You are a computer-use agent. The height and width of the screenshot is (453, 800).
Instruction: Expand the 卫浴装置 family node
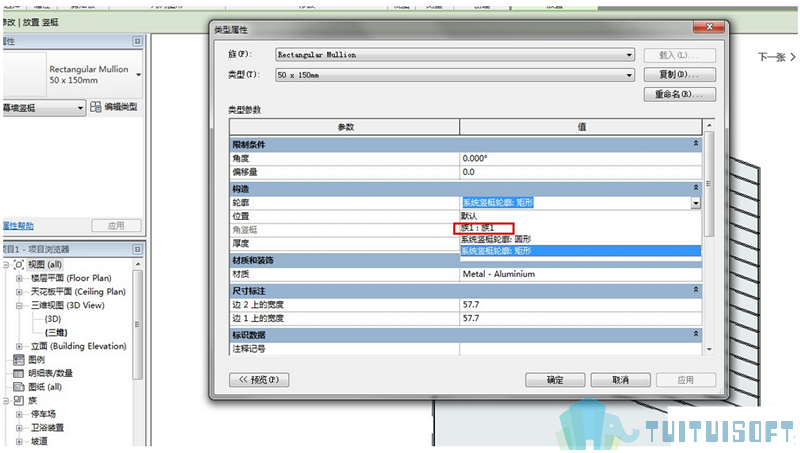click(x=19, y=428)
